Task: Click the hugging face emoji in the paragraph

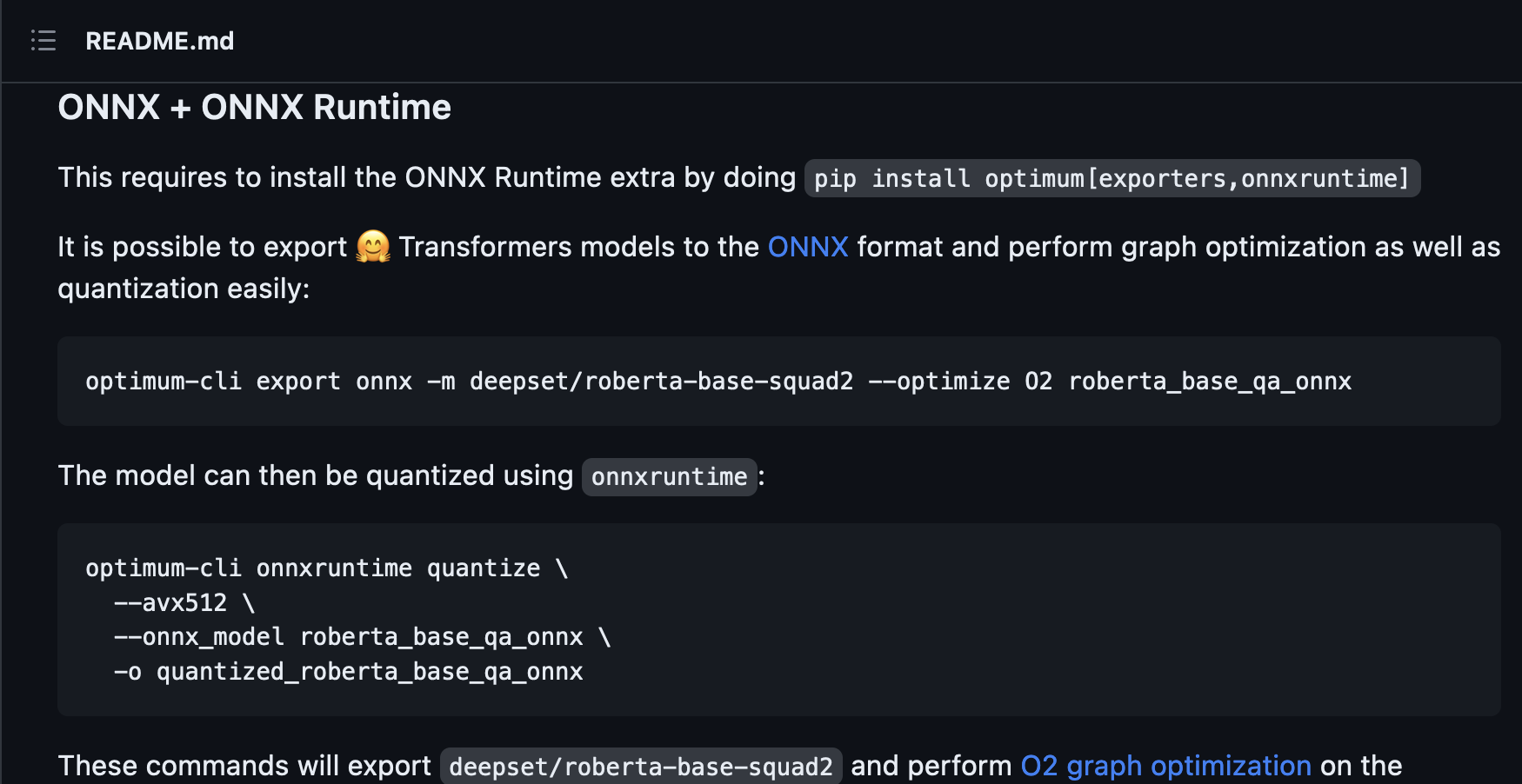Action: coord(376,247)
